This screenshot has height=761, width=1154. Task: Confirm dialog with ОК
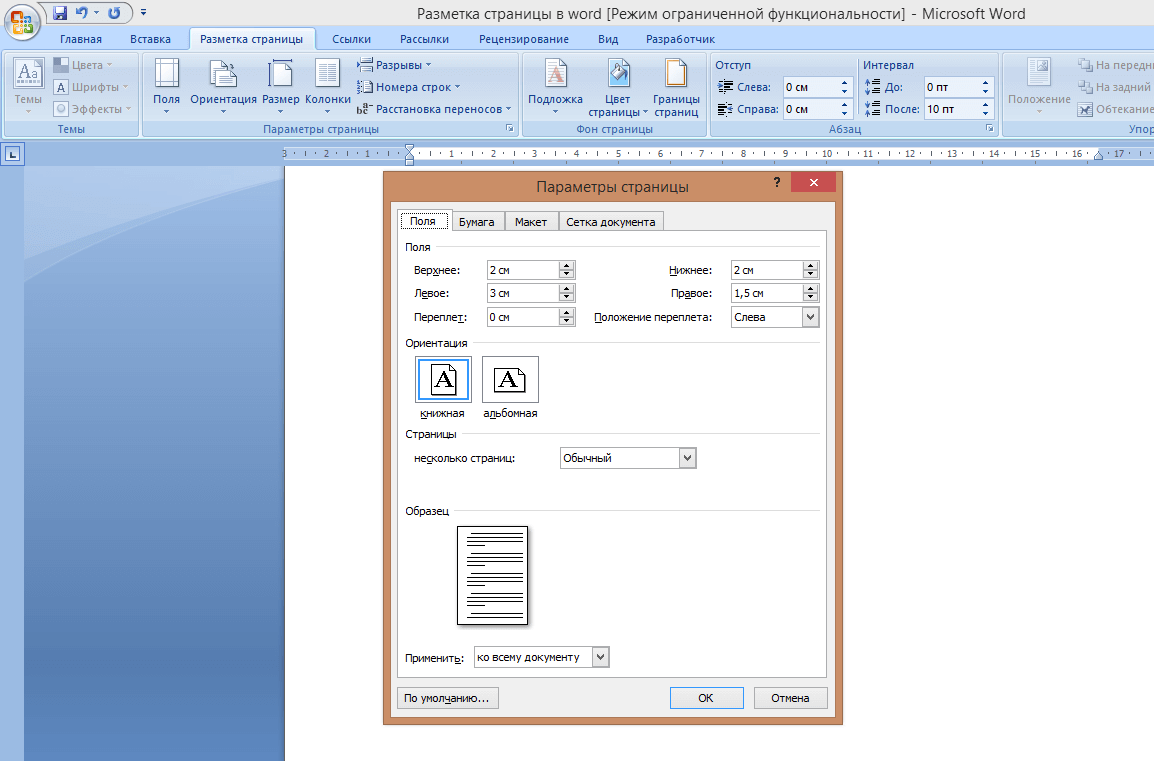pyautogui.click(x=707, y=698)
